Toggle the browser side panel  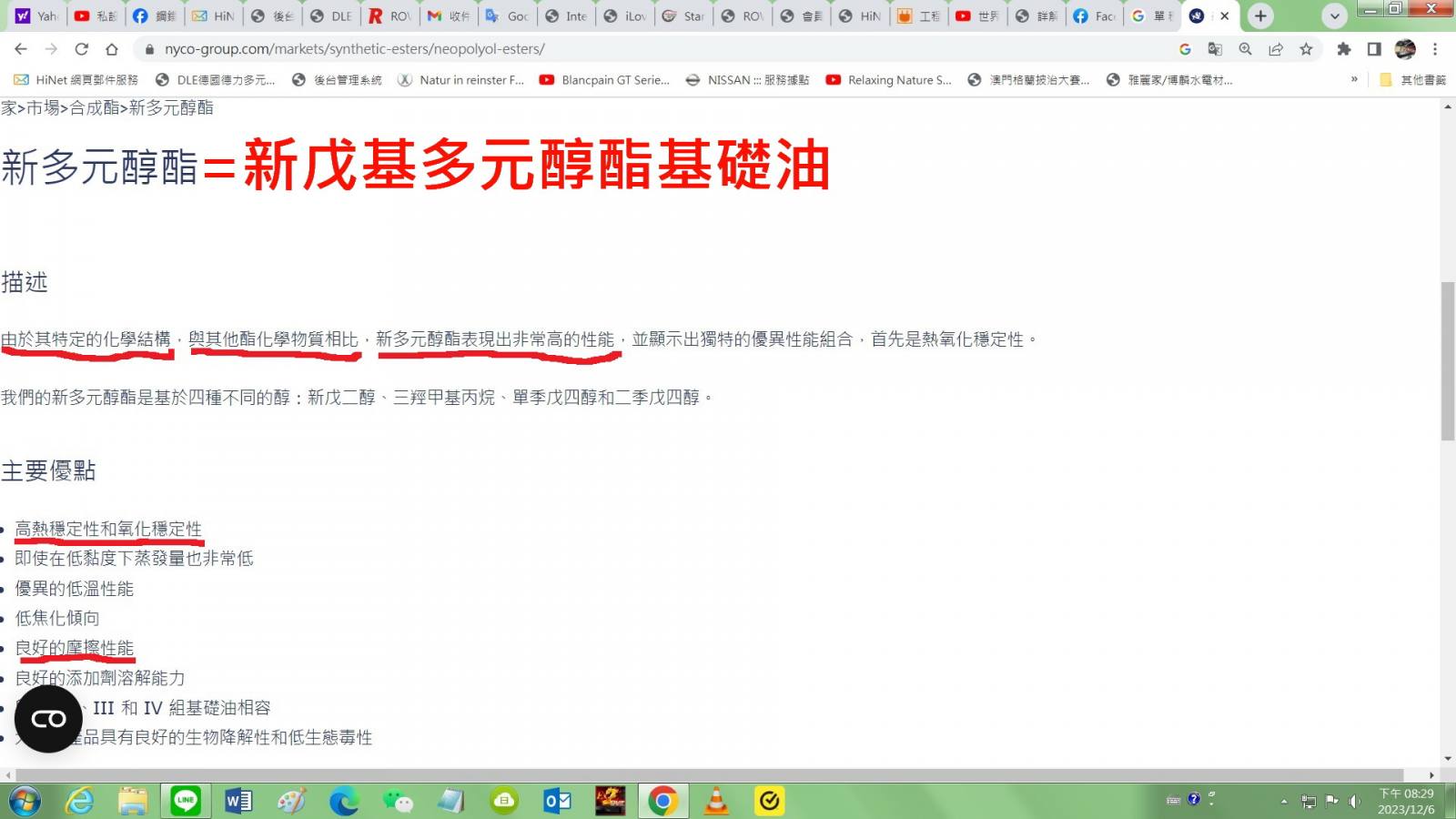[1374, 49]
